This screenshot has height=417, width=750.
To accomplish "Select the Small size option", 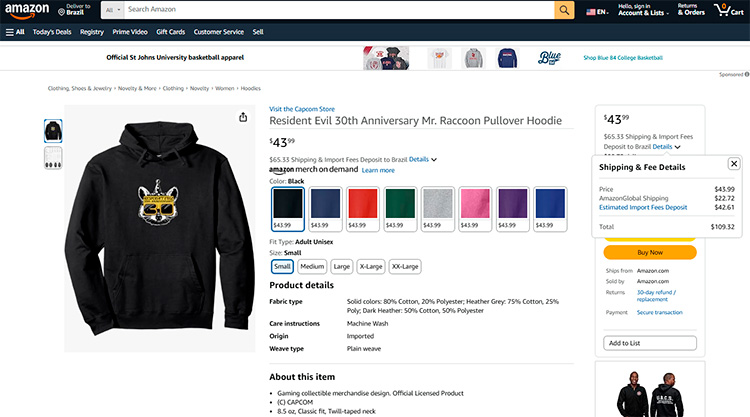I will coord(282,266).
